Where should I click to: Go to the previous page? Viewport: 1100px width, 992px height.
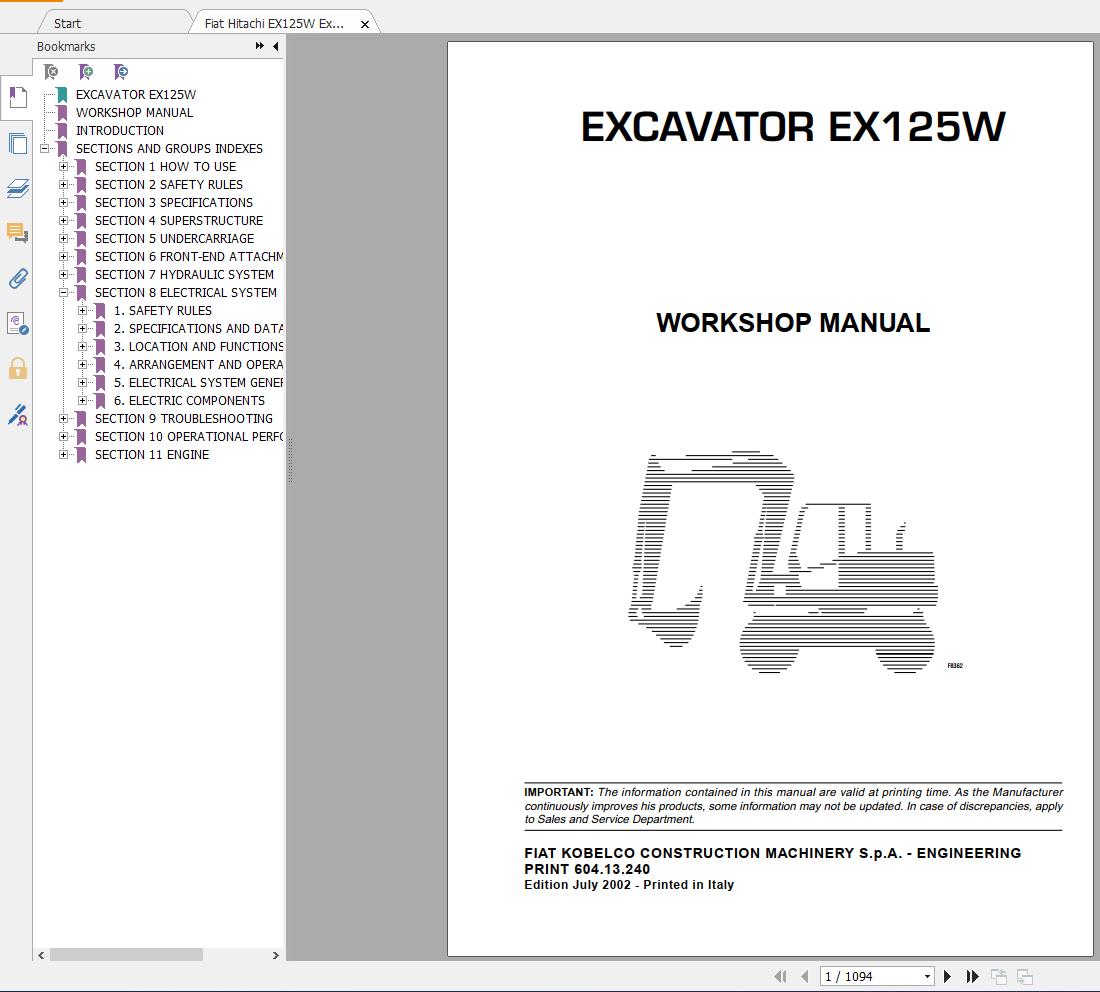pyautogui.click(x=805, y=976)
